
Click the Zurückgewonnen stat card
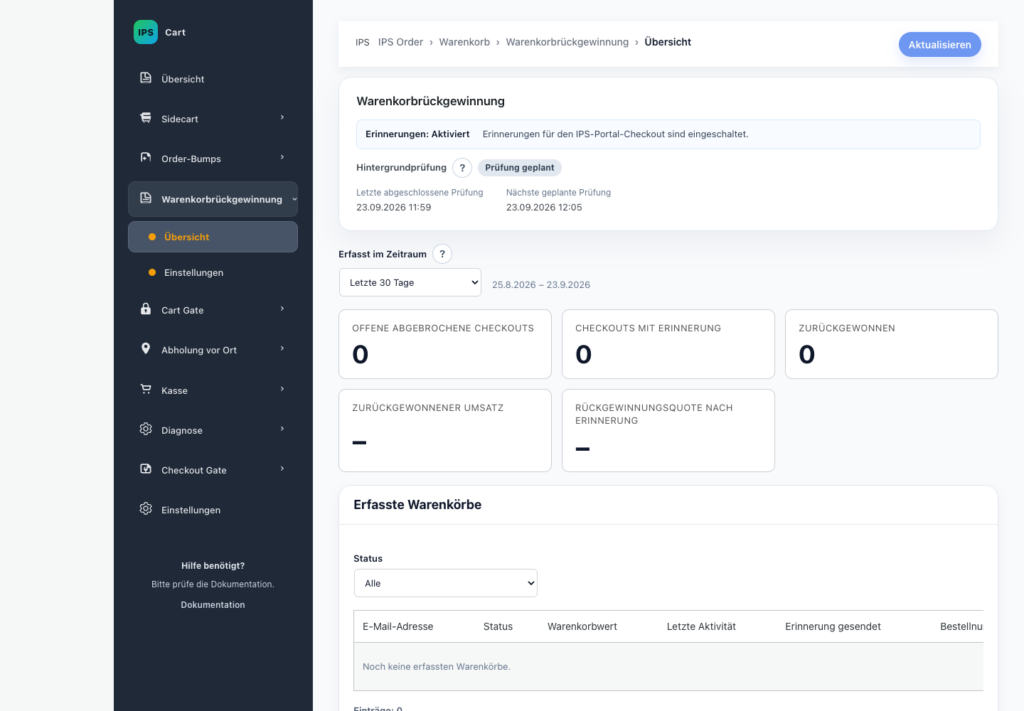click(891, 344)
